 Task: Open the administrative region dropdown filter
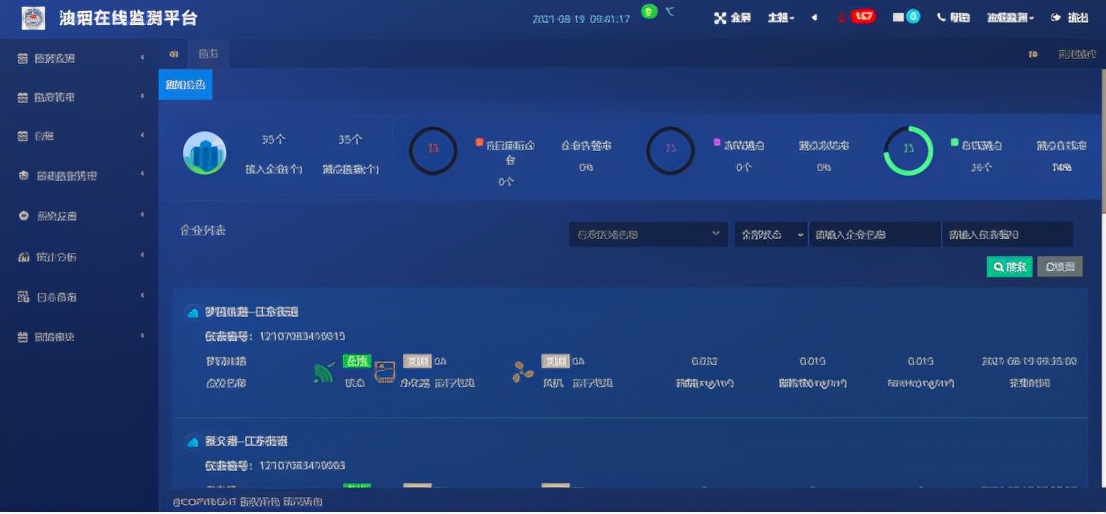point(648,234)
